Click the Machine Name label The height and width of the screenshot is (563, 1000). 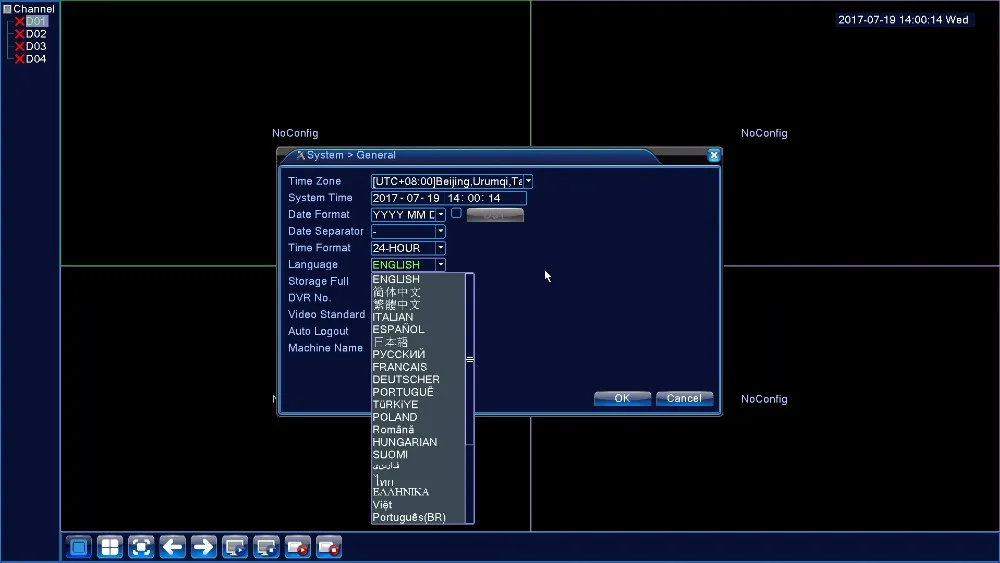tap(325, 348)
